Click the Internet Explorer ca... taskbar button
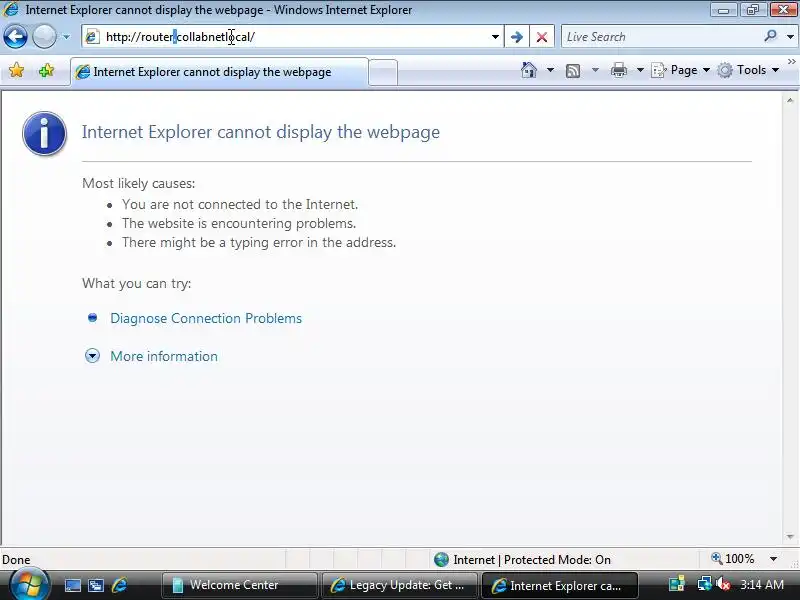800x600 pixels. [x=559, y=585]
